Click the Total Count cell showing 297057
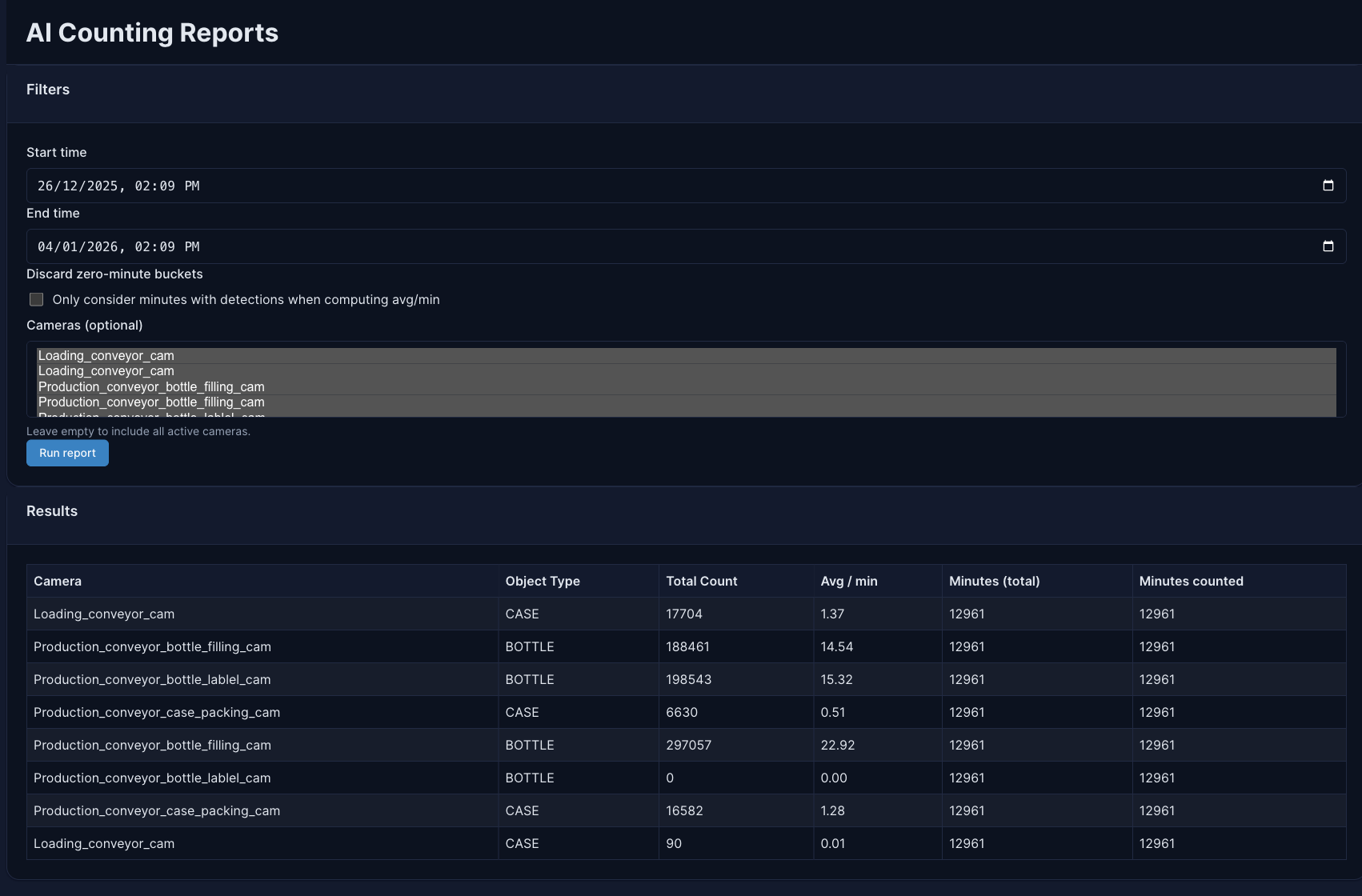 688,745
